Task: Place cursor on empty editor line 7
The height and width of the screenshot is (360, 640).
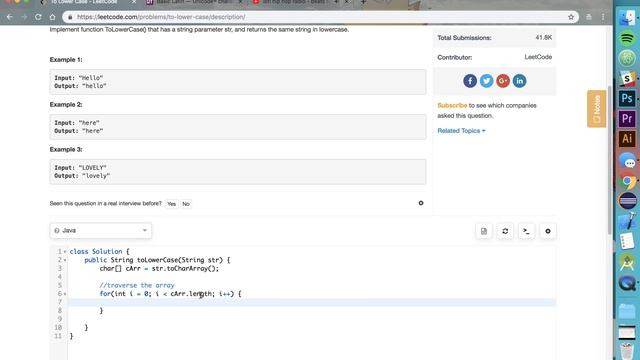Action: (312, 302)
